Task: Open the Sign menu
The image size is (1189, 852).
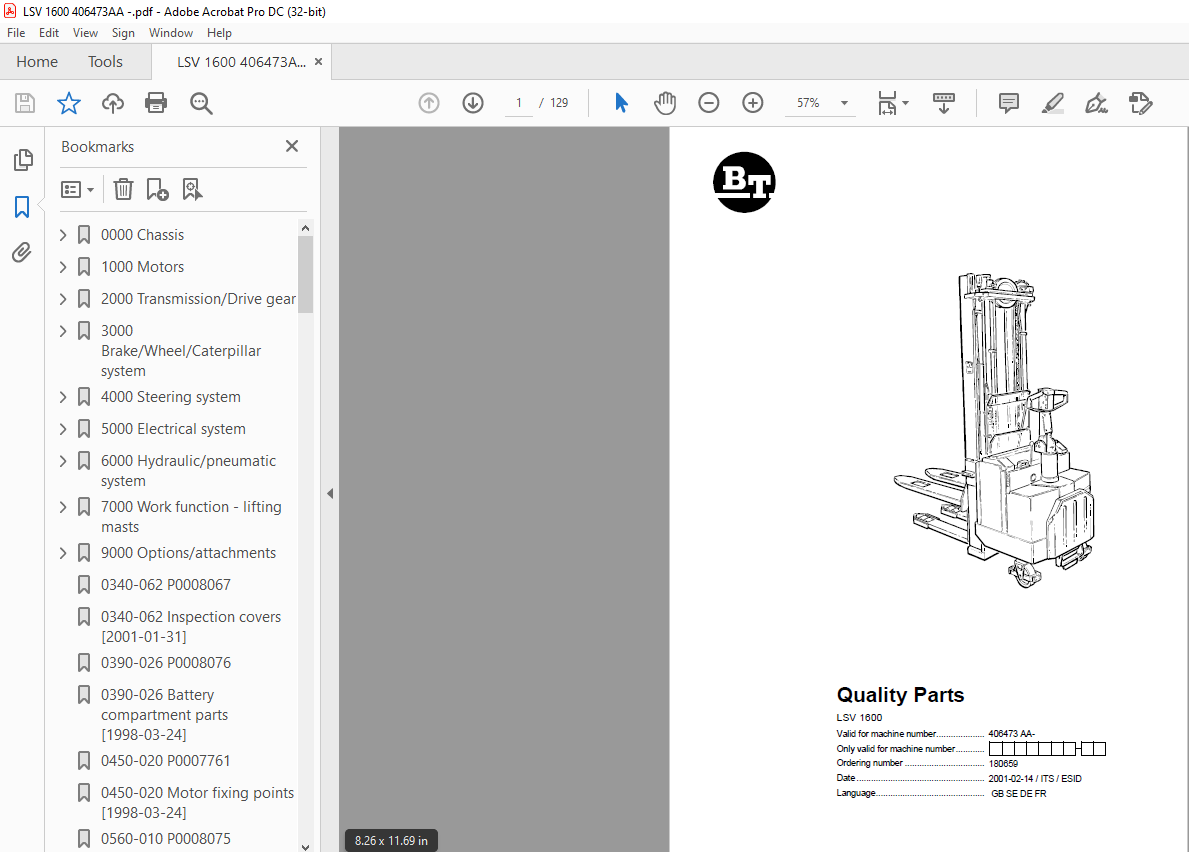Action: tap(123, 33)
